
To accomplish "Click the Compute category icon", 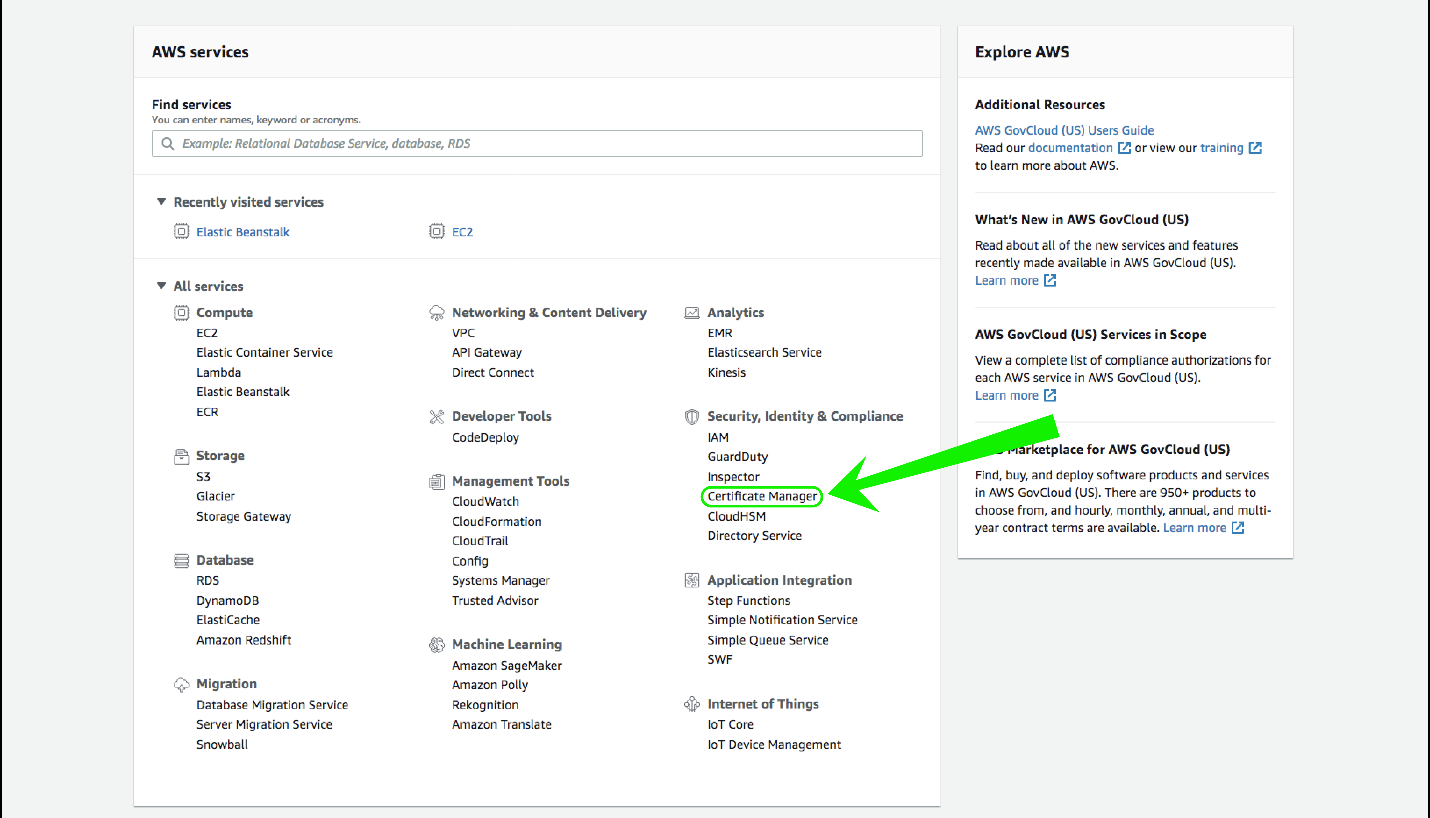I will pos(181,313).
